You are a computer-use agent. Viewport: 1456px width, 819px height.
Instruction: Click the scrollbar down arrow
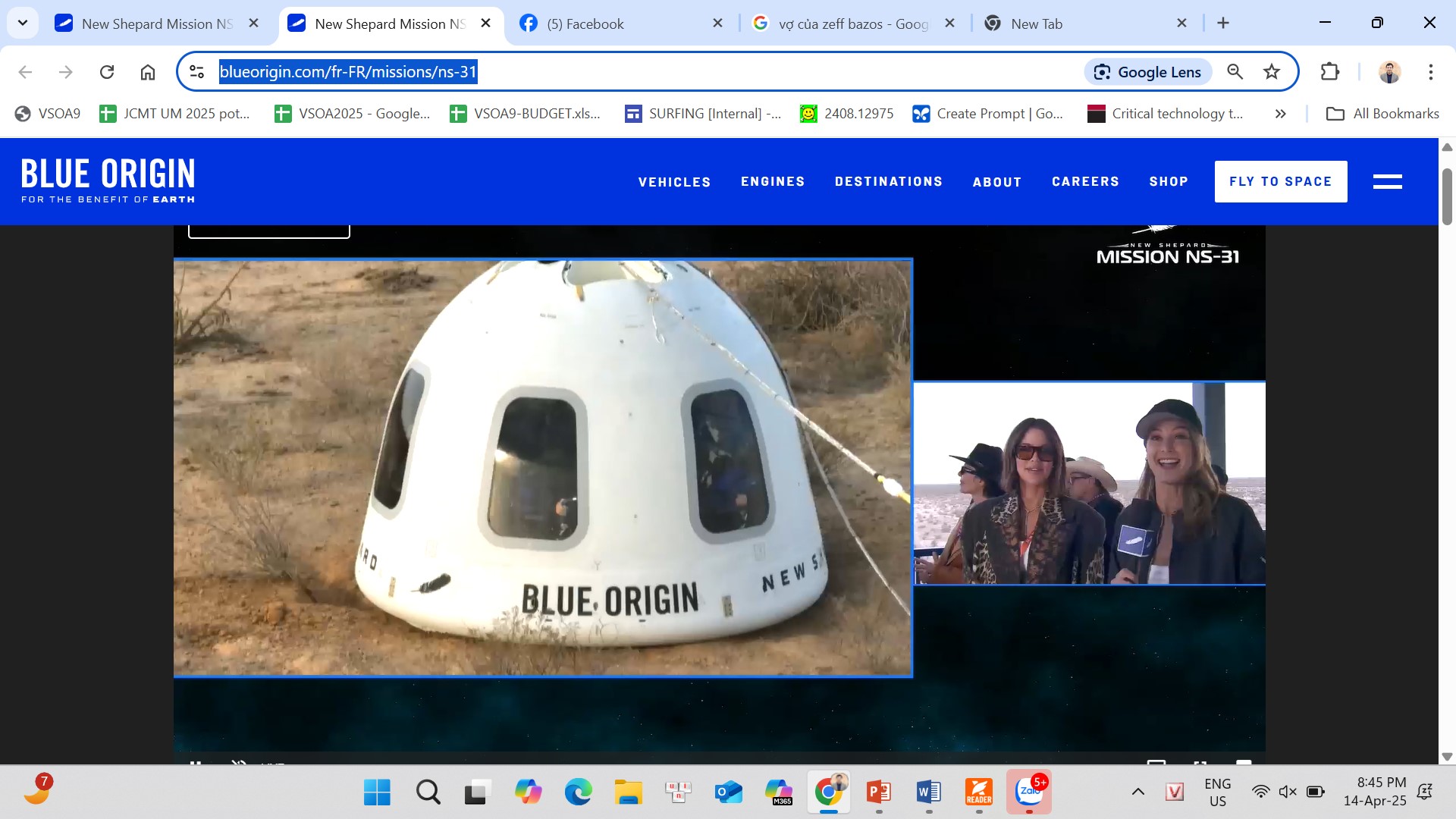pos(1447,756)
